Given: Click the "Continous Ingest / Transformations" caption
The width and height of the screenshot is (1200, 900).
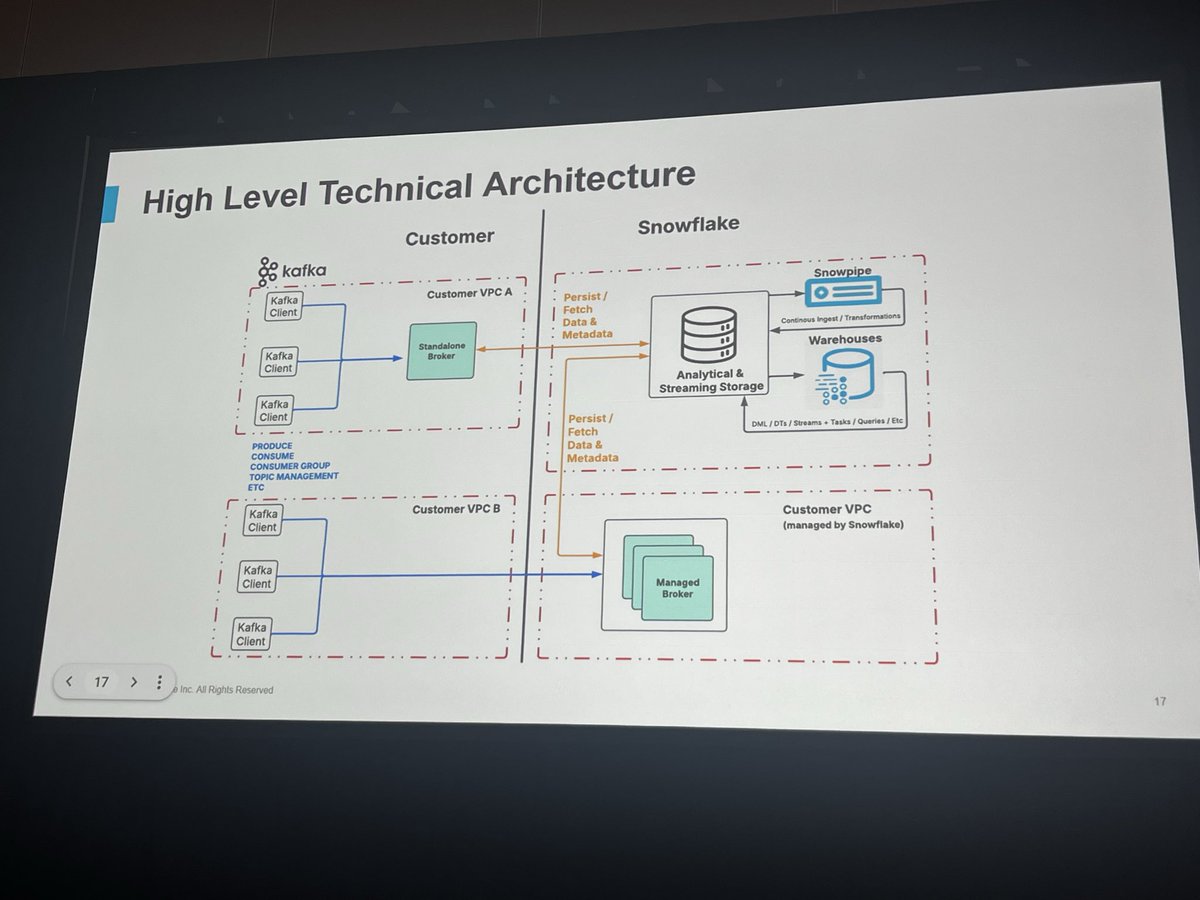Looking at the screenshot, I should (839, 317).
